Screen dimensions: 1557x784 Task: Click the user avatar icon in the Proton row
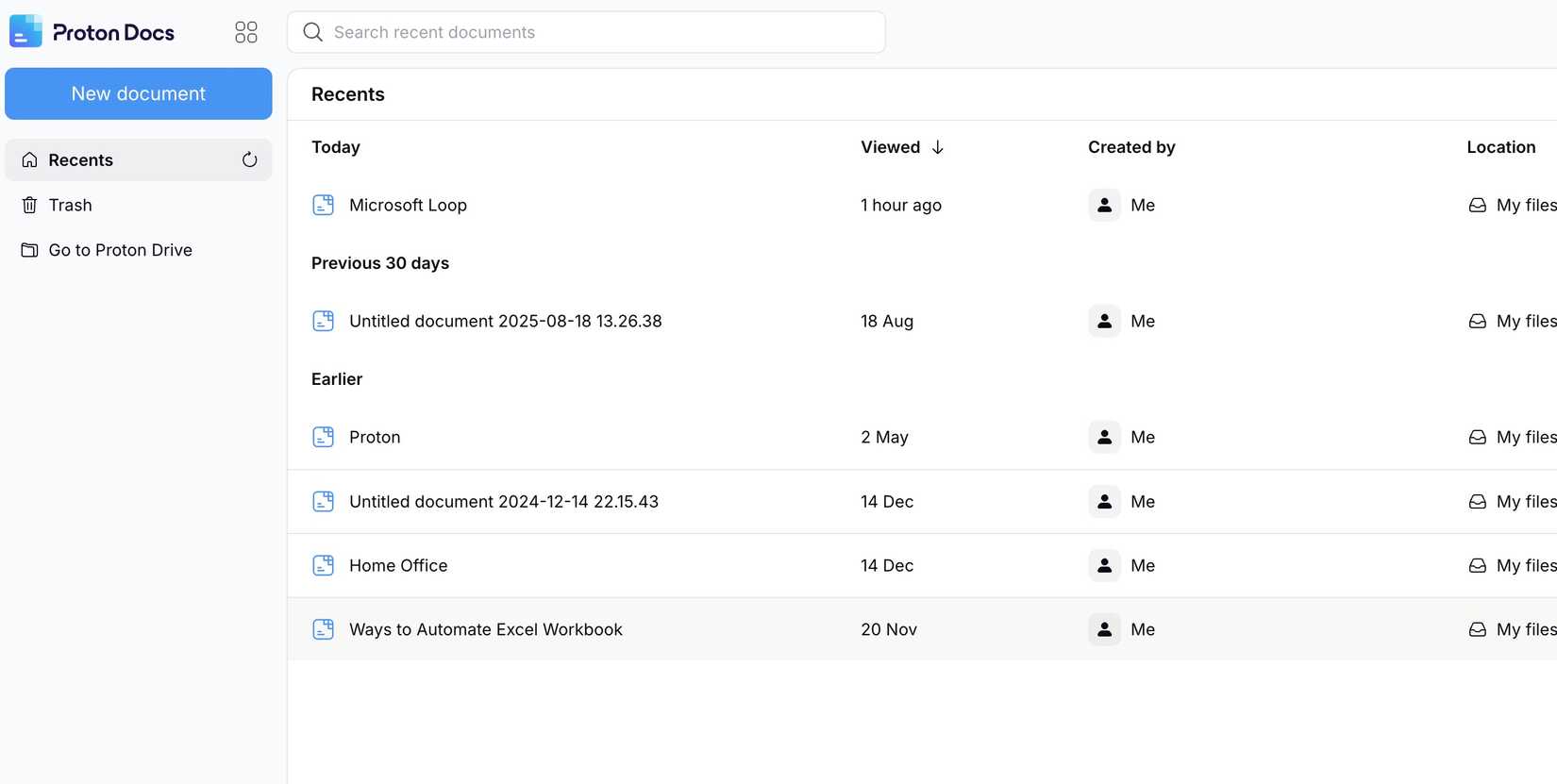pos(1104,437)
